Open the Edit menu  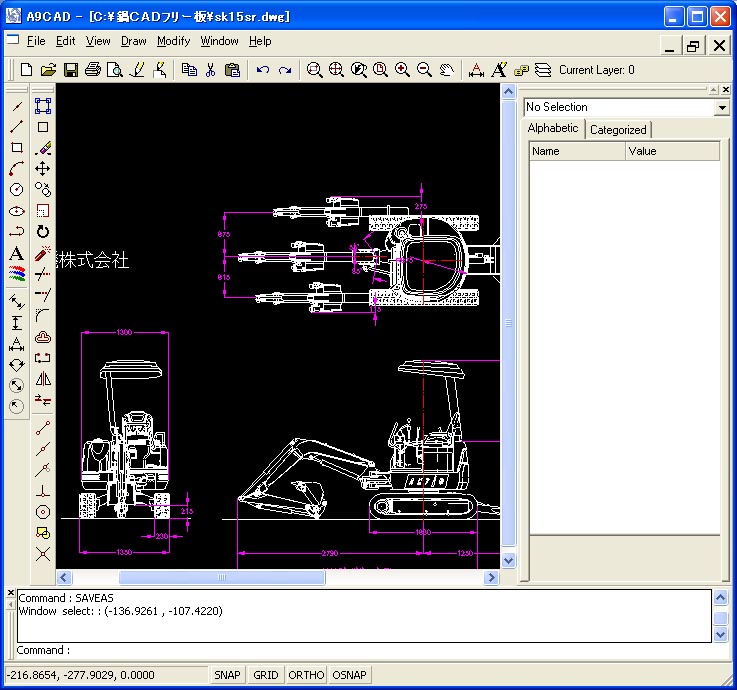point(65,41)
